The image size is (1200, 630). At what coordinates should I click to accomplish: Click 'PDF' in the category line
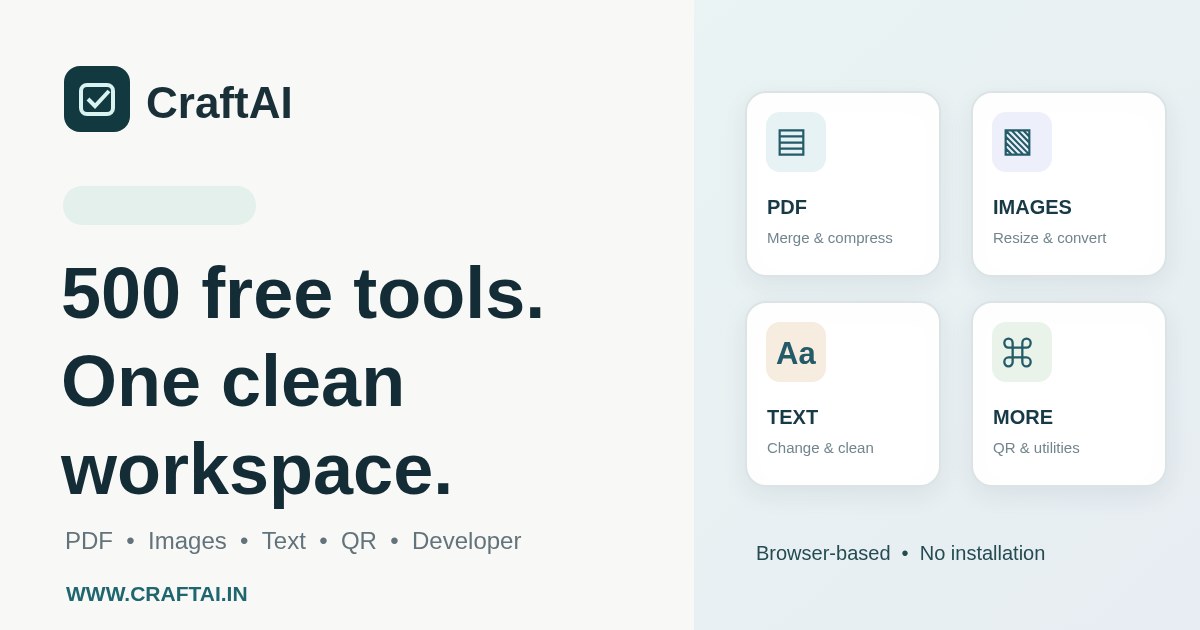pos(89,541)
